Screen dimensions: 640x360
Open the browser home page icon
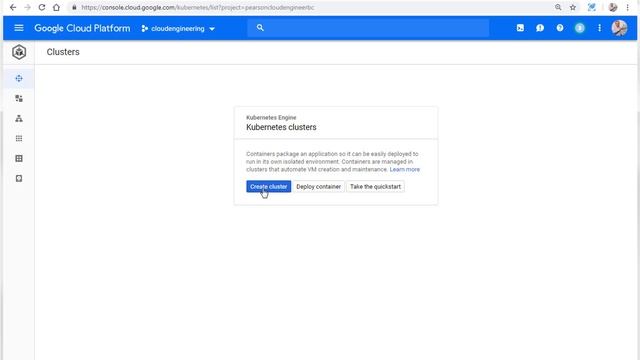(x=56, y=7)
